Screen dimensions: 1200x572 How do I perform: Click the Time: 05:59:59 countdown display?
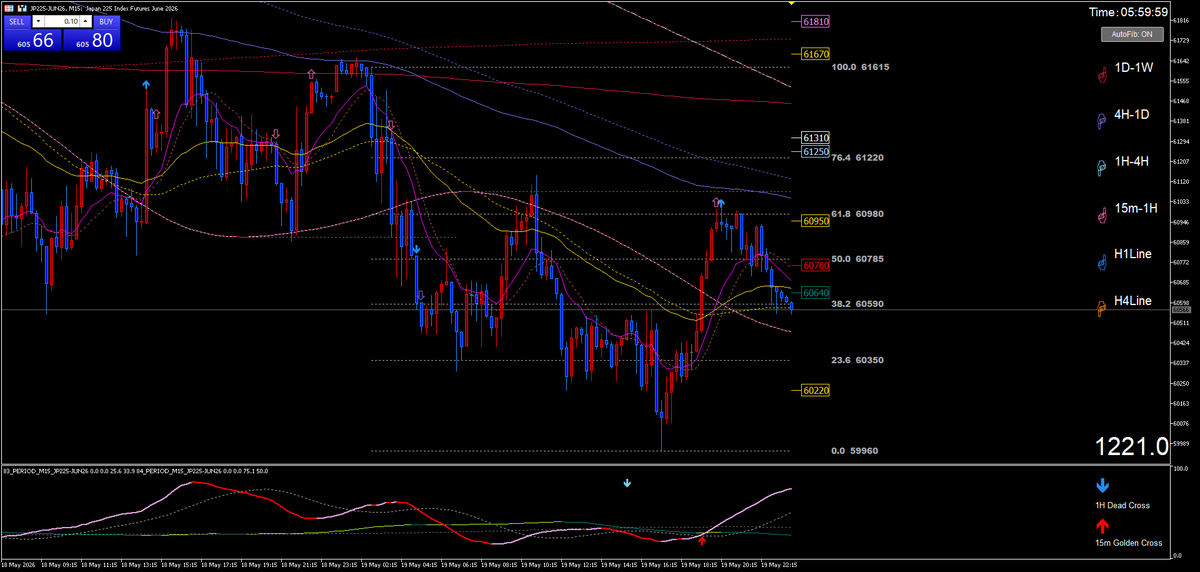tap(1129, 12)
